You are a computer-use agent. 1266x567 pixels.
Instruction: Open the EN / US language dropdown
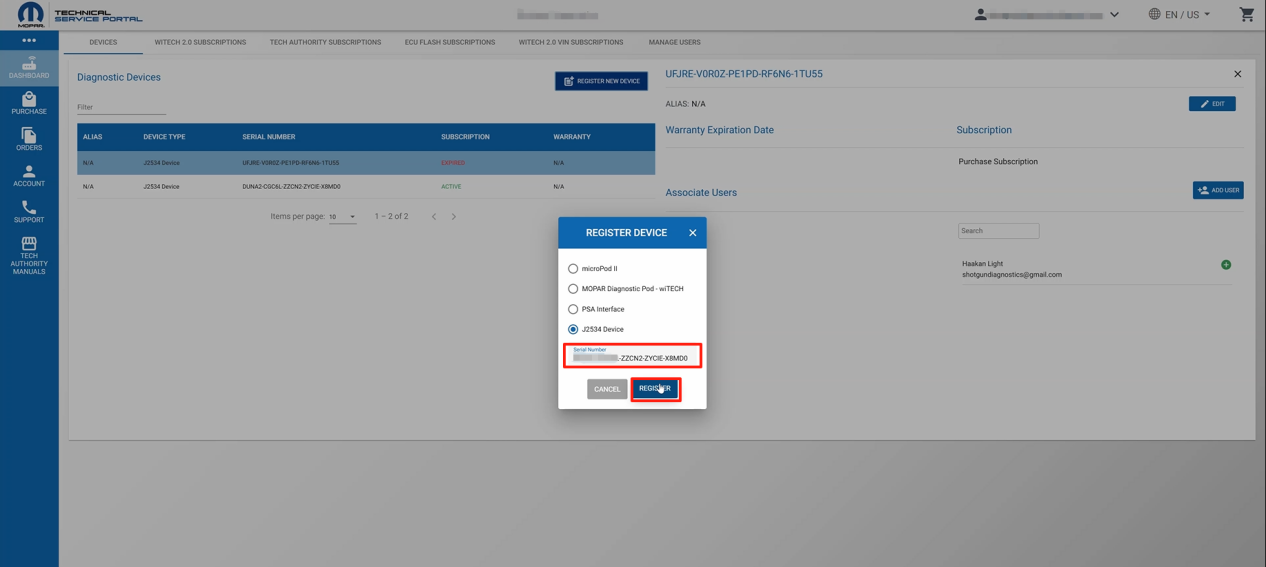[x=1180, y=14]
